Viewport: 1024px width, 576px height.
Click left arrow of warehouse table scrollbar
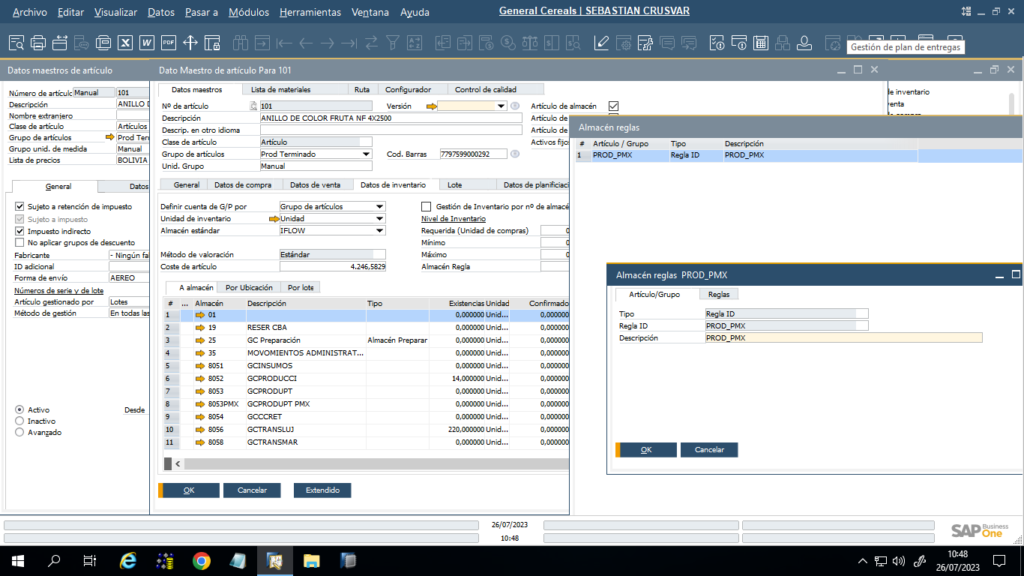[x=178, y=464]
